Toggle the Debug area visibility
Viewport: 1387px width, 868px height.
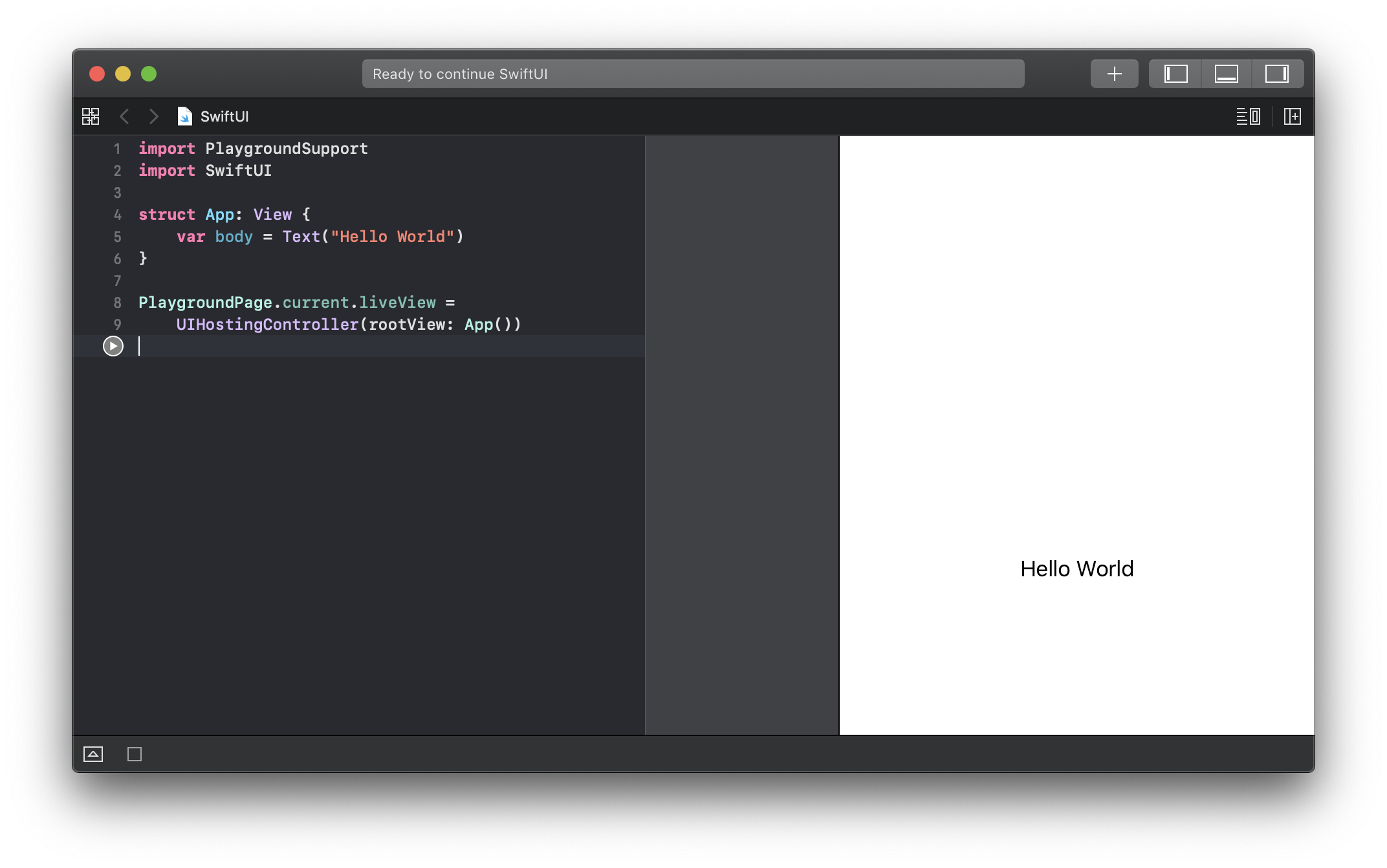point(1227,73)
